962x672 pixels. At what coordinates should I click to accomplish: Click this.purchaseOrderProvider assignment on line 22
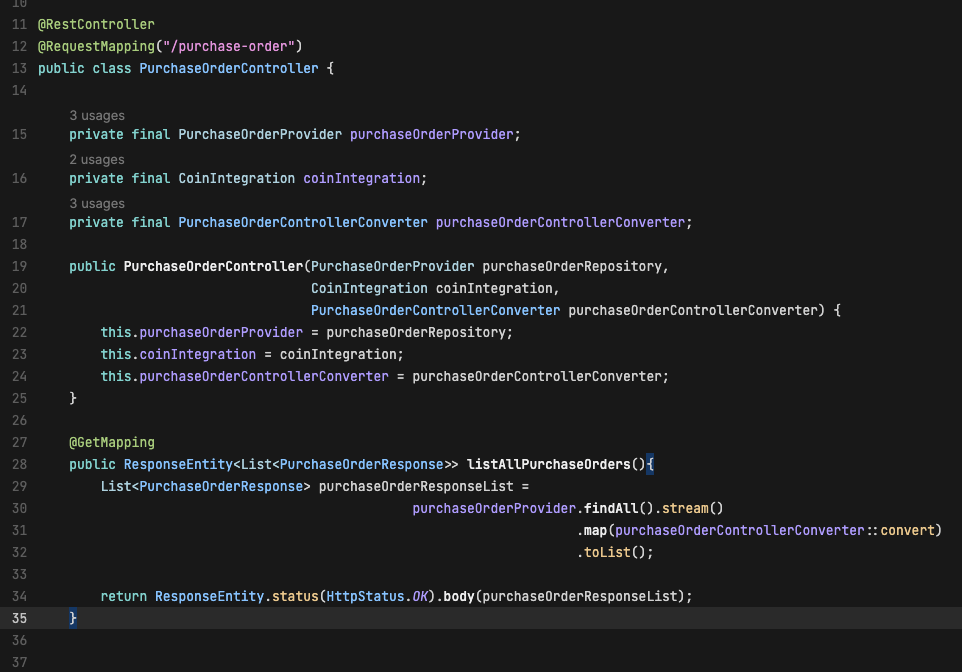pos(202,333)
